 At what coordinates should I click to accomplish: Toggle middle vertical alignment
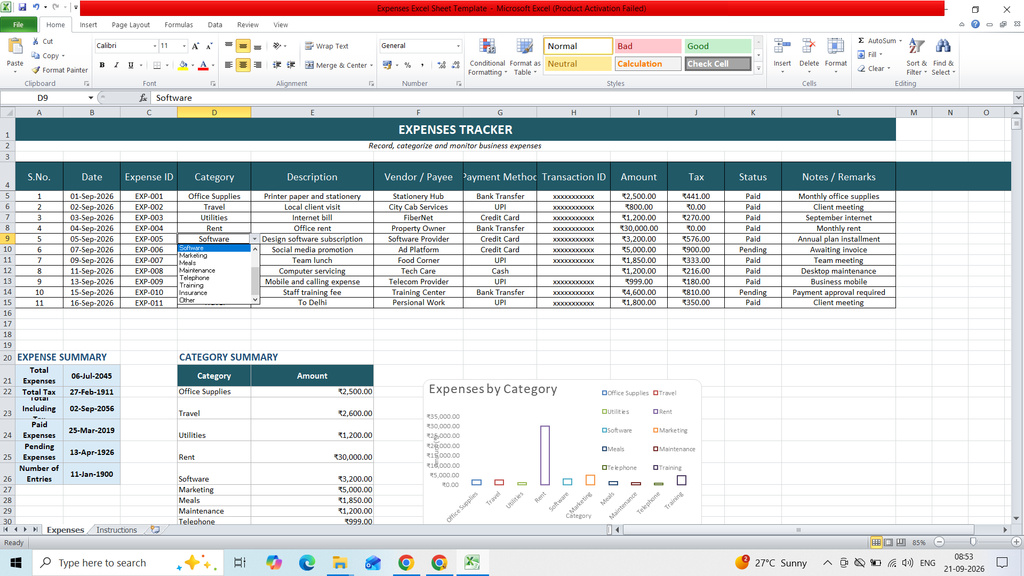[243, 46]
